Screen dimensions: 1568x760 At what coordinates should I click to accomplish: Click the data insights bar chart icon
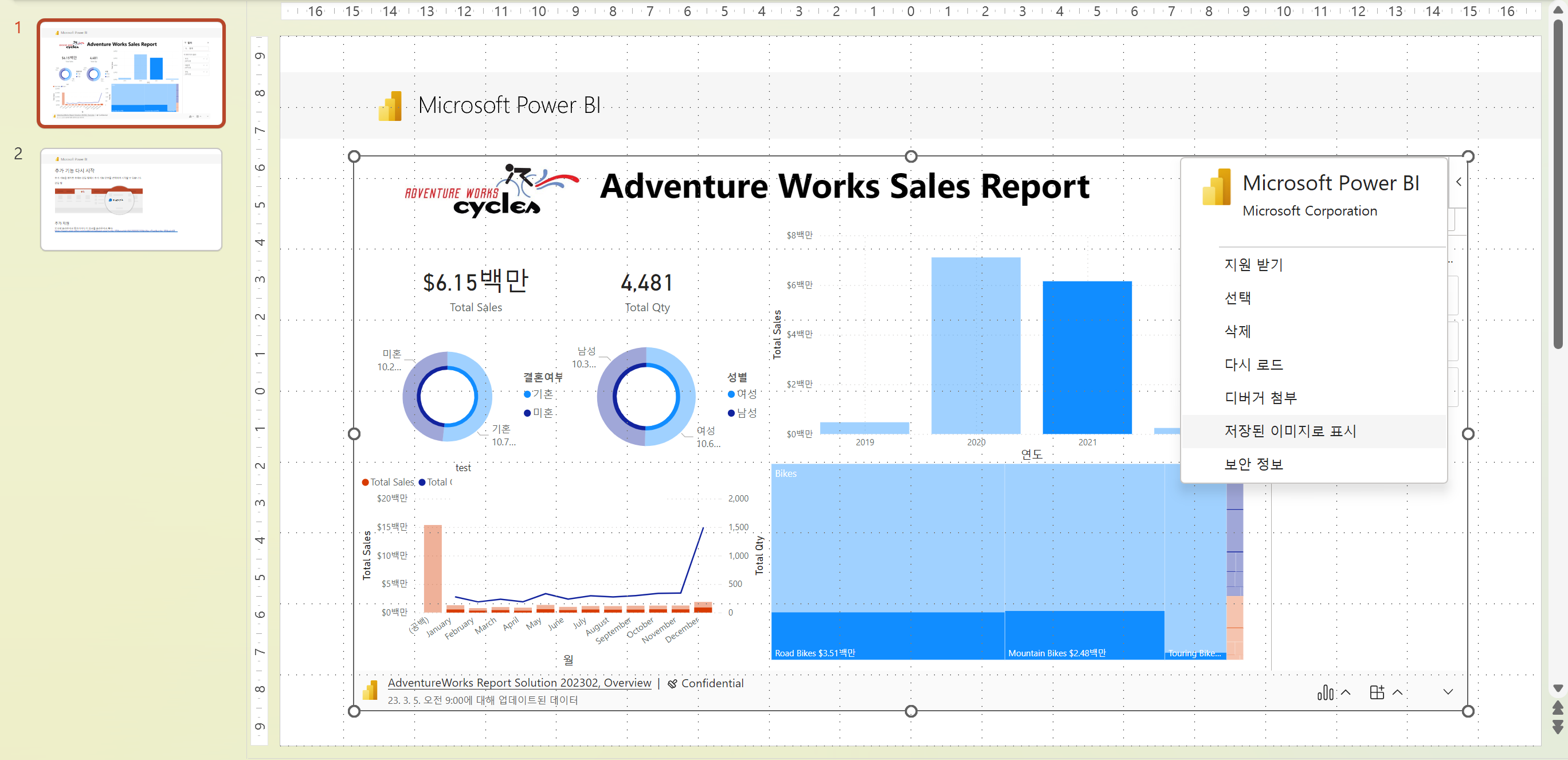click(x=1324, y=692)
